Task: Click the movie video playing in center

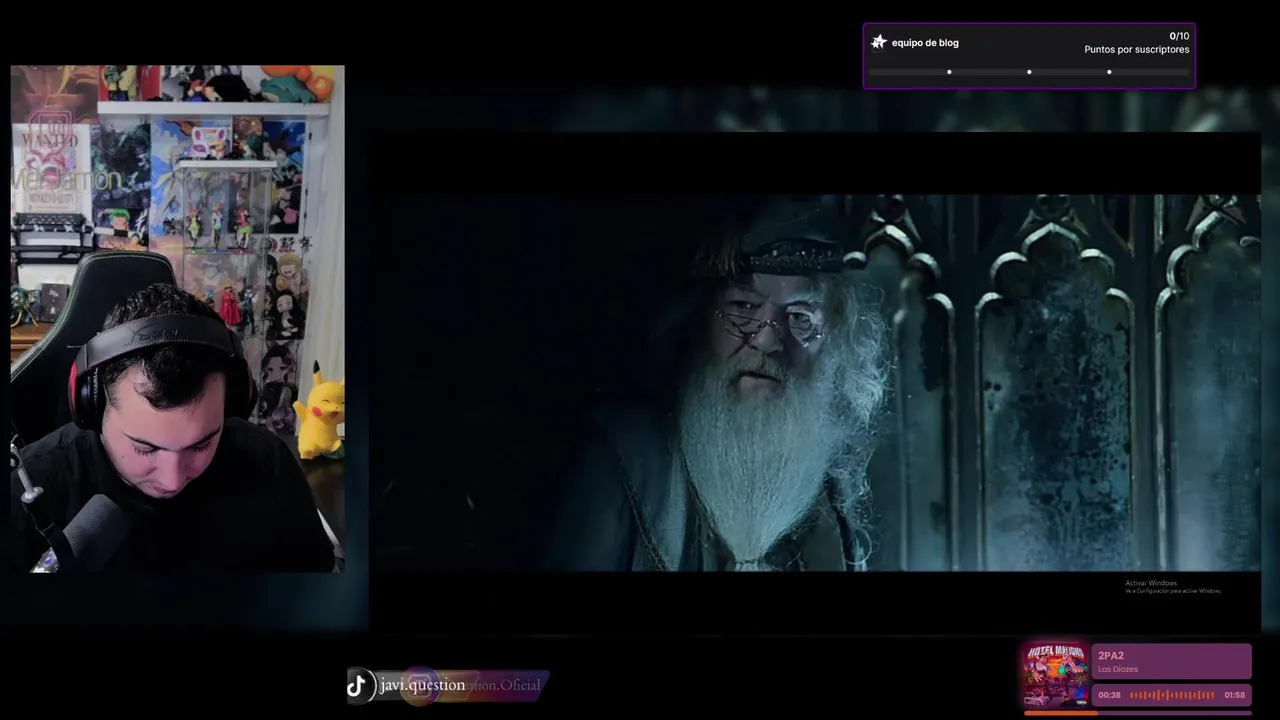Action: tap(815, 382)
